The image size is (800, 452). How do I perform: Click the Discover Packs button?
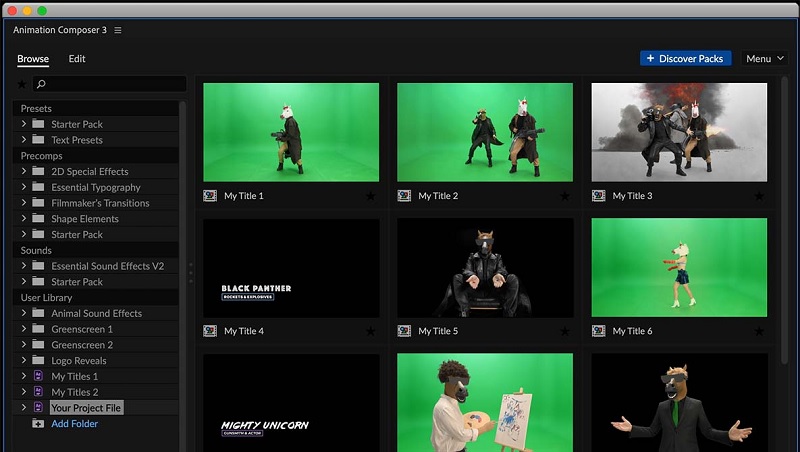686,59
